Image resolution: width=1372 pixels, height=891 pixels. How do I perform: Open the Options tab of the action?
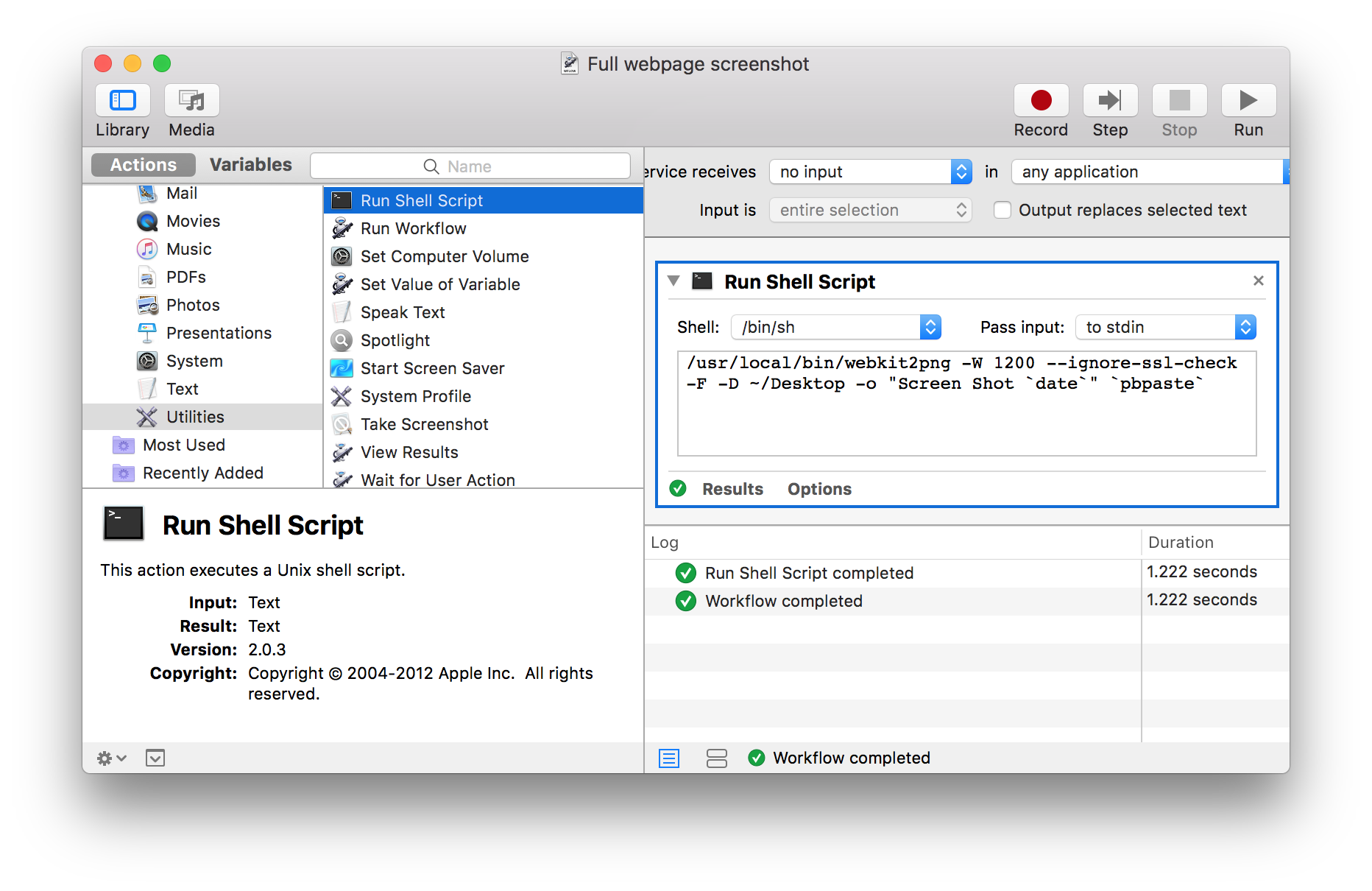click(818, 488)
